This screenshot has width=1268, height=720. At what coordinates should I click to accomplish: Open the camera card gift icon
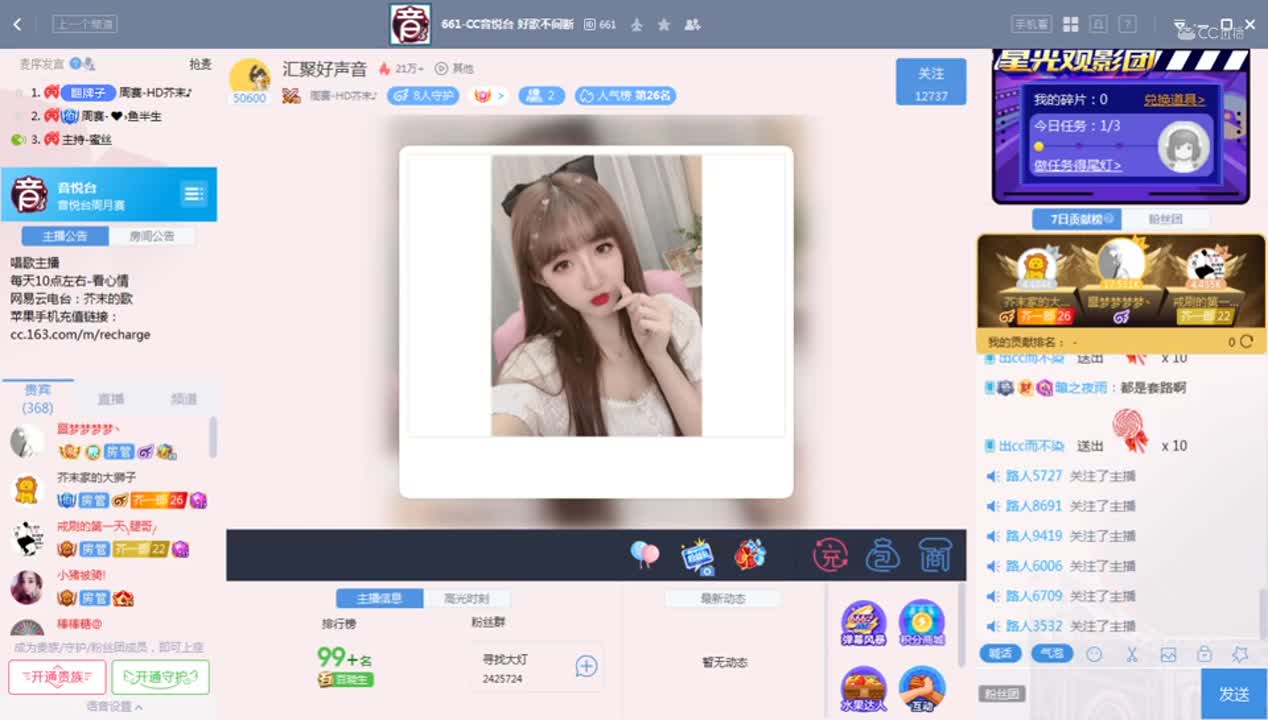pyautogui.click(x=696, y=556)
